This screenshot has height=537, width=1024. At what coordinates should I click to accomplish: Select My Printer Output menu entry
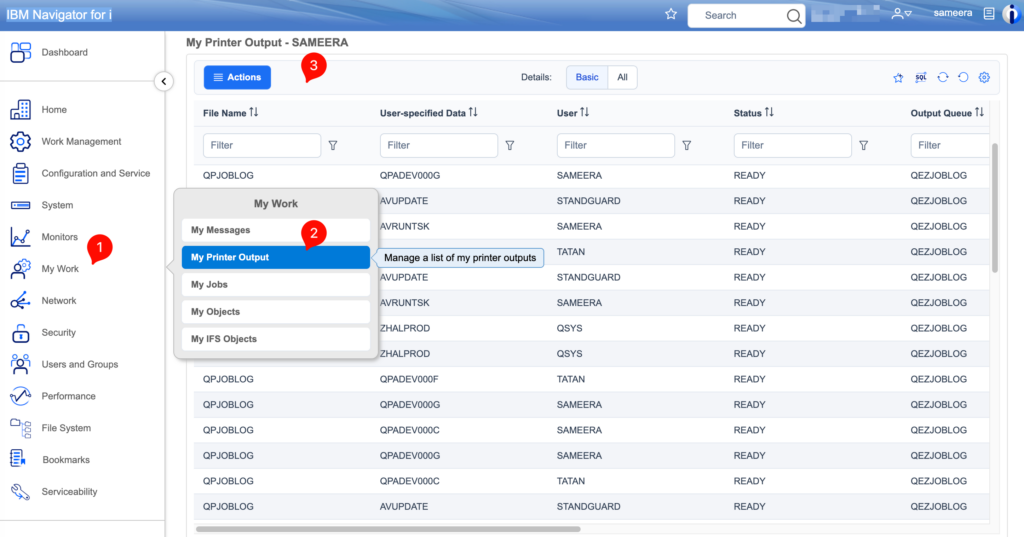coord(276,257)
